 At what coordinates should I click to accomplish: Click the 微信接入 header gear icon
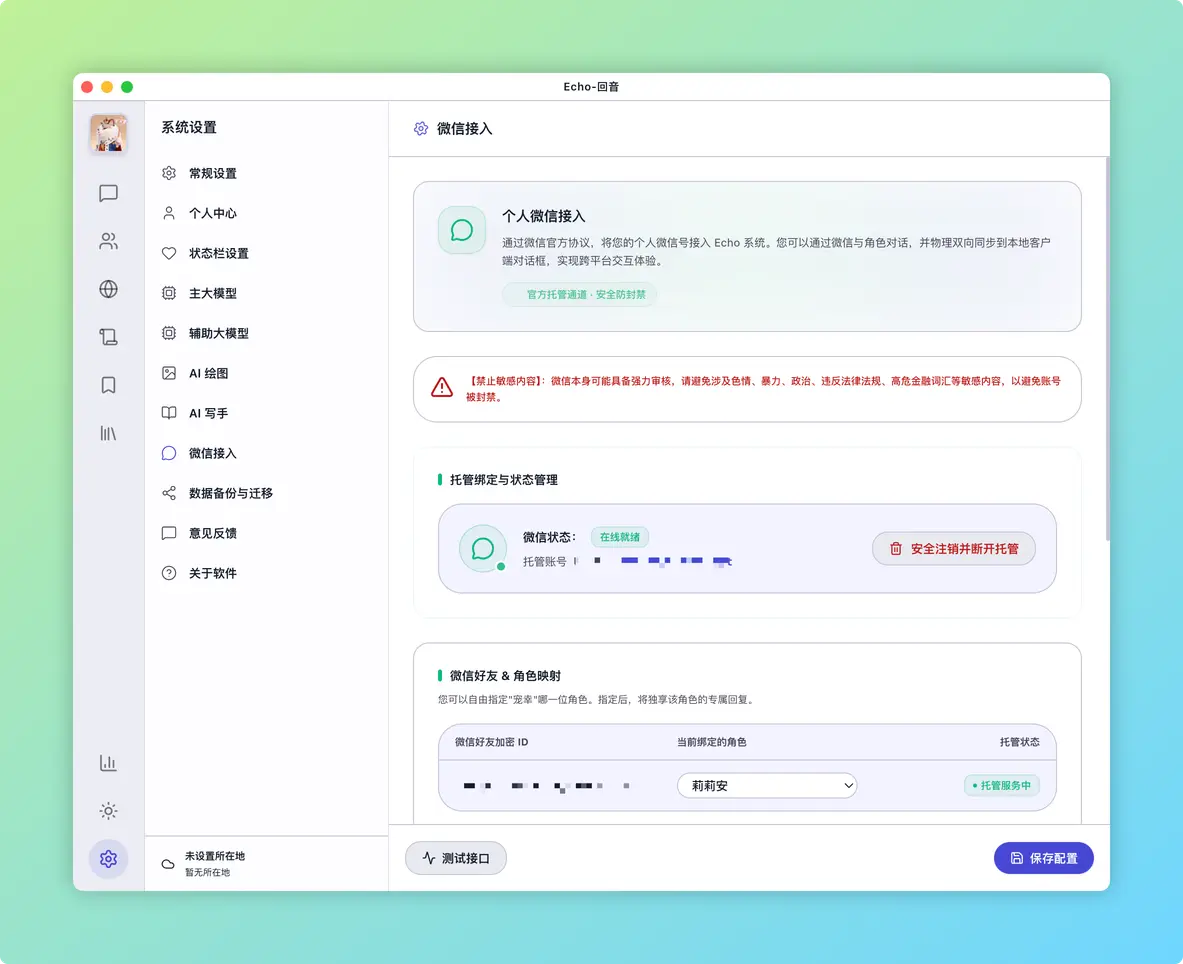421,129
